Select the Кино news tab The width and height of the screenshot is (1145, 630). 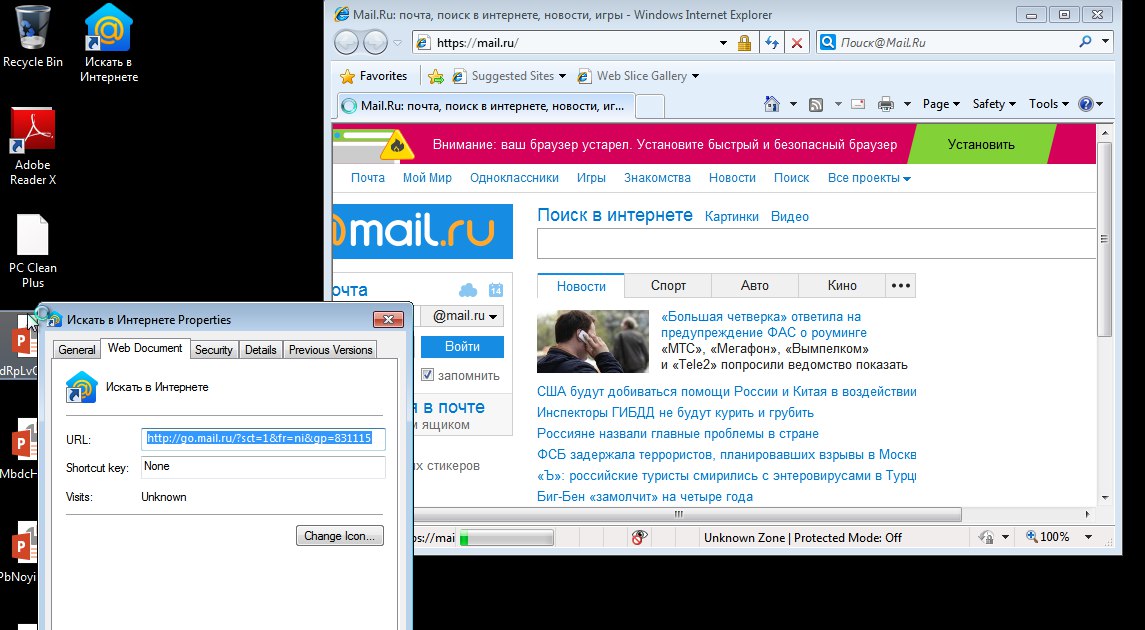pos(842,285)
